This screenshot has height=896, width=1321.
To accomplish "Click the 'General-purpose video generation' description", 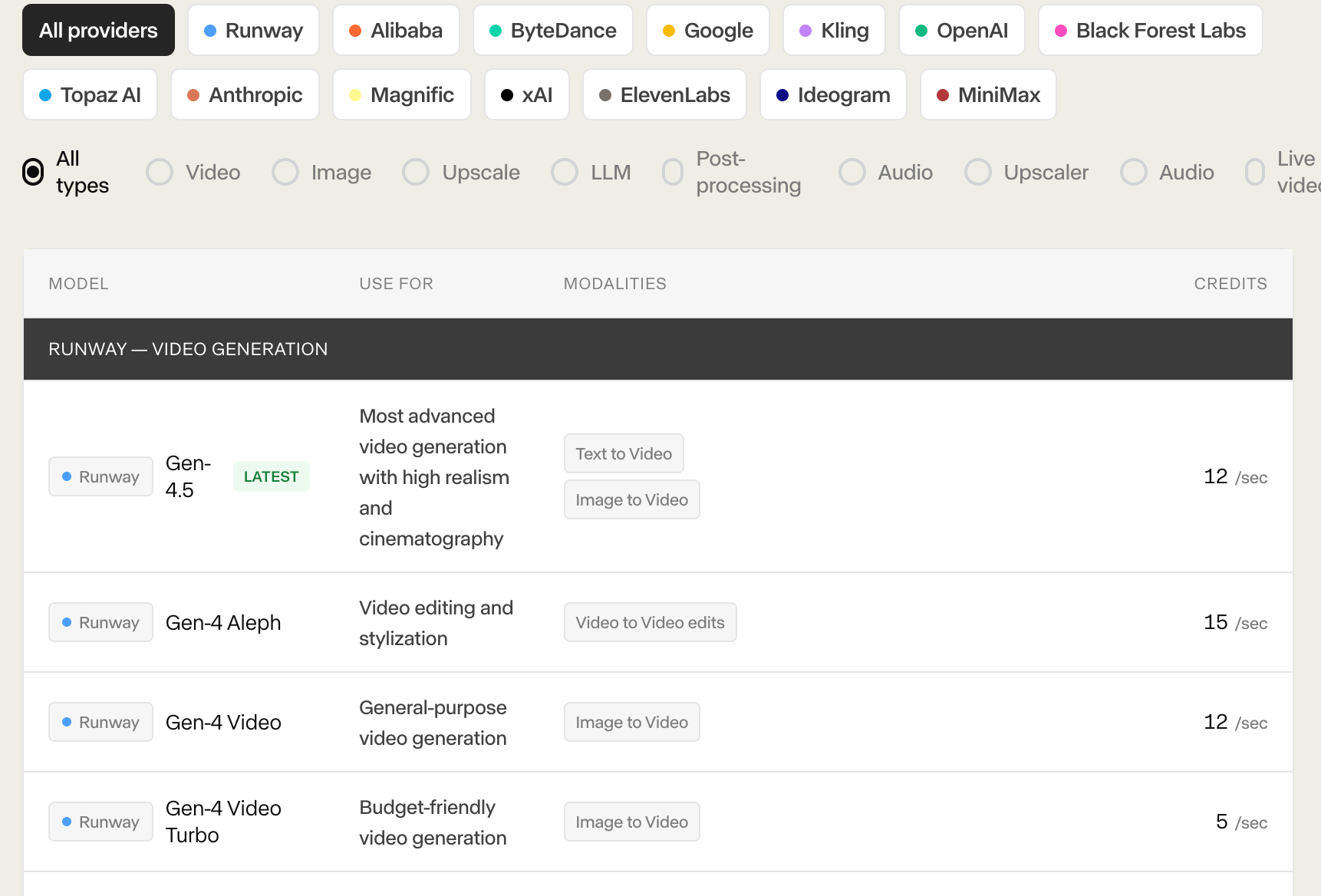I will (x=433, y=723).
